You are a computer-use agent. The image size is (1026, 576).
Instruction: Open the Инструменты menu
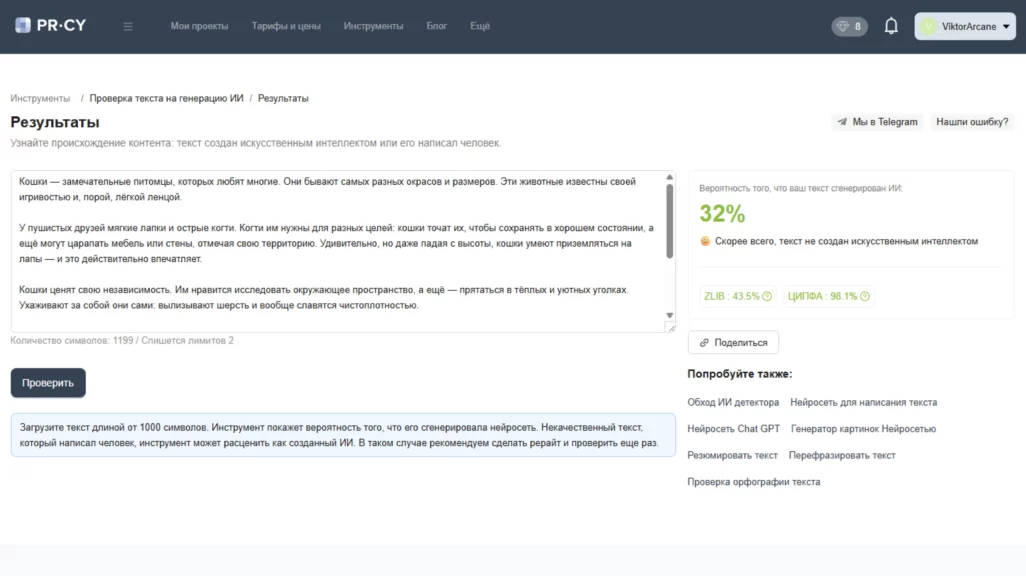(373, 27)
